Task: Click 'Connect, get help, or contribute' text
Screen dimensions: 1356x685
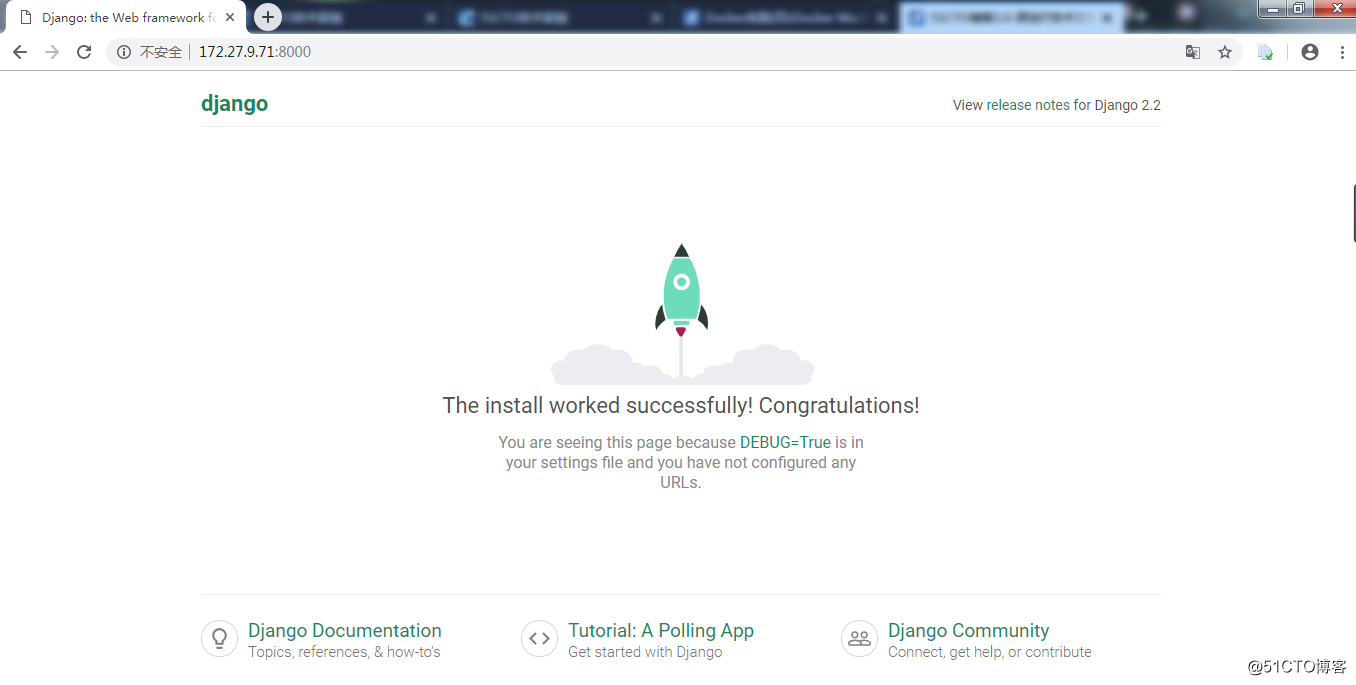Action: point(990,652)
